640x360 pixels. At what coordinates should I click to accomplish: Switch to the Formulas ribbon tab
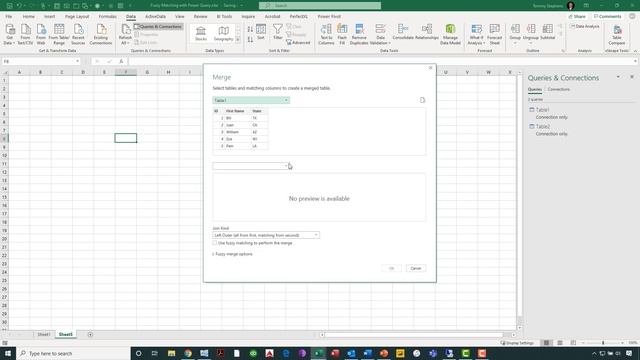107,16
